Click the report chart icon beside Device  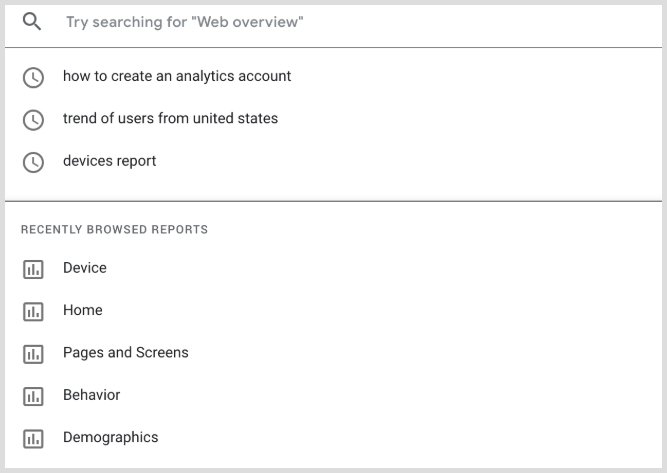click(x=33, y=269)
